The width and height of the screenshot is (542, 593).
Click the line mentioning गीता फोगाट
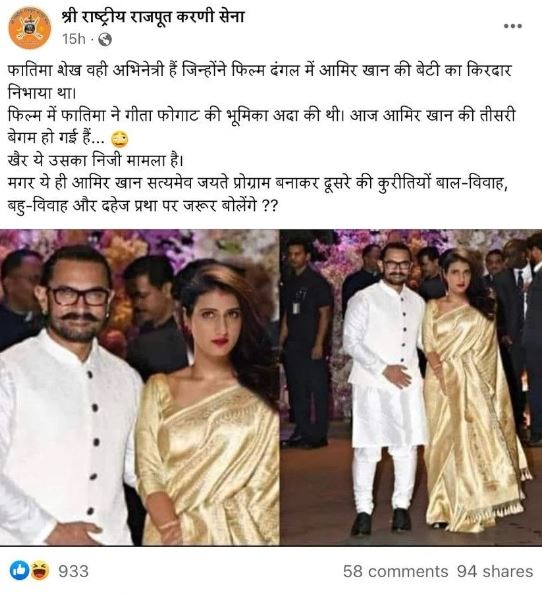point(262,116)
